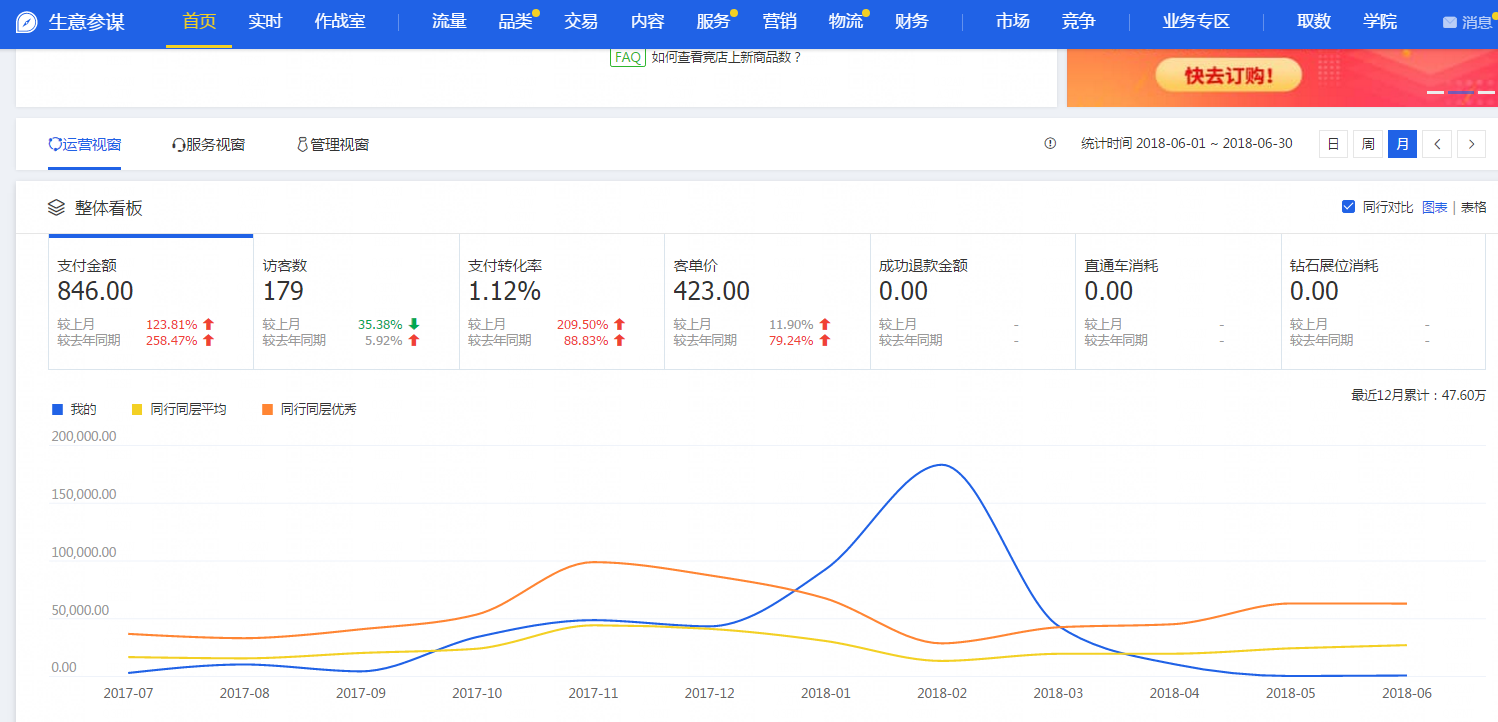Click the 快去订购! banner button
The height and width of the screenshot is (722, 1498).
coord(1228,76)
